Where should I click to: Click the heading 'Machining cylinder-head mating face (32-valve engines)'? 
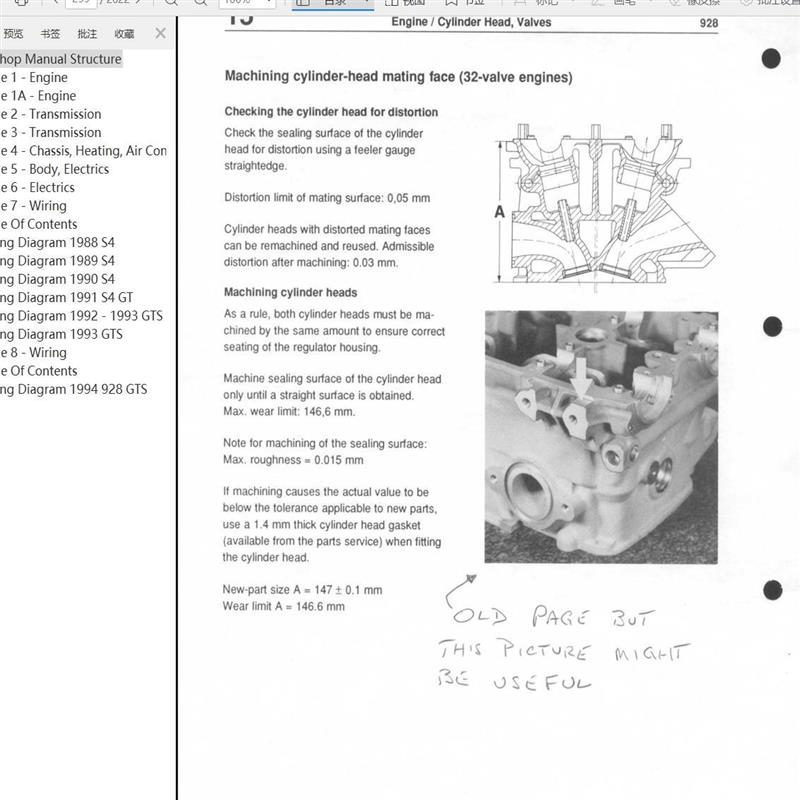398,77
